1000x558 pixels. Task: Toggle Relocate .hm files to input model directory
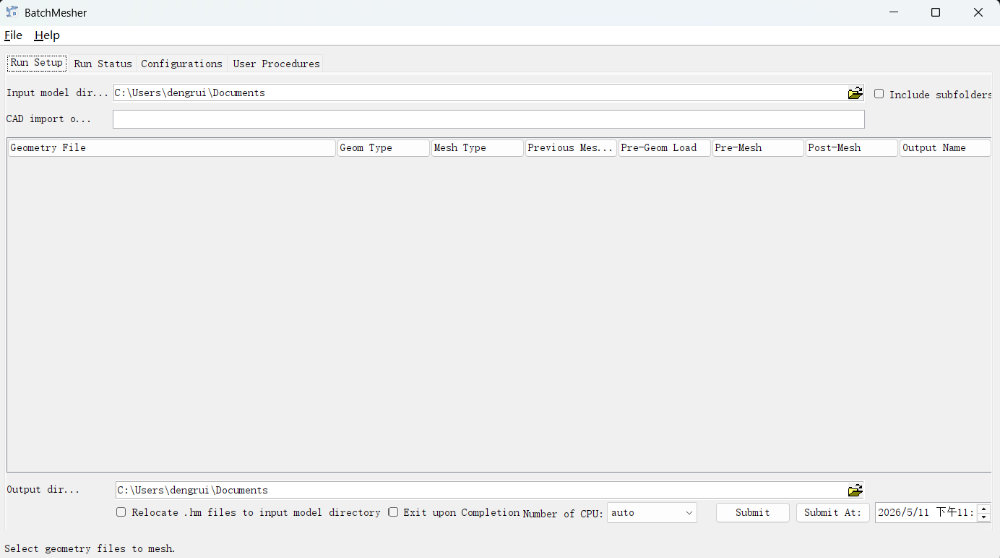coord(121,512)
